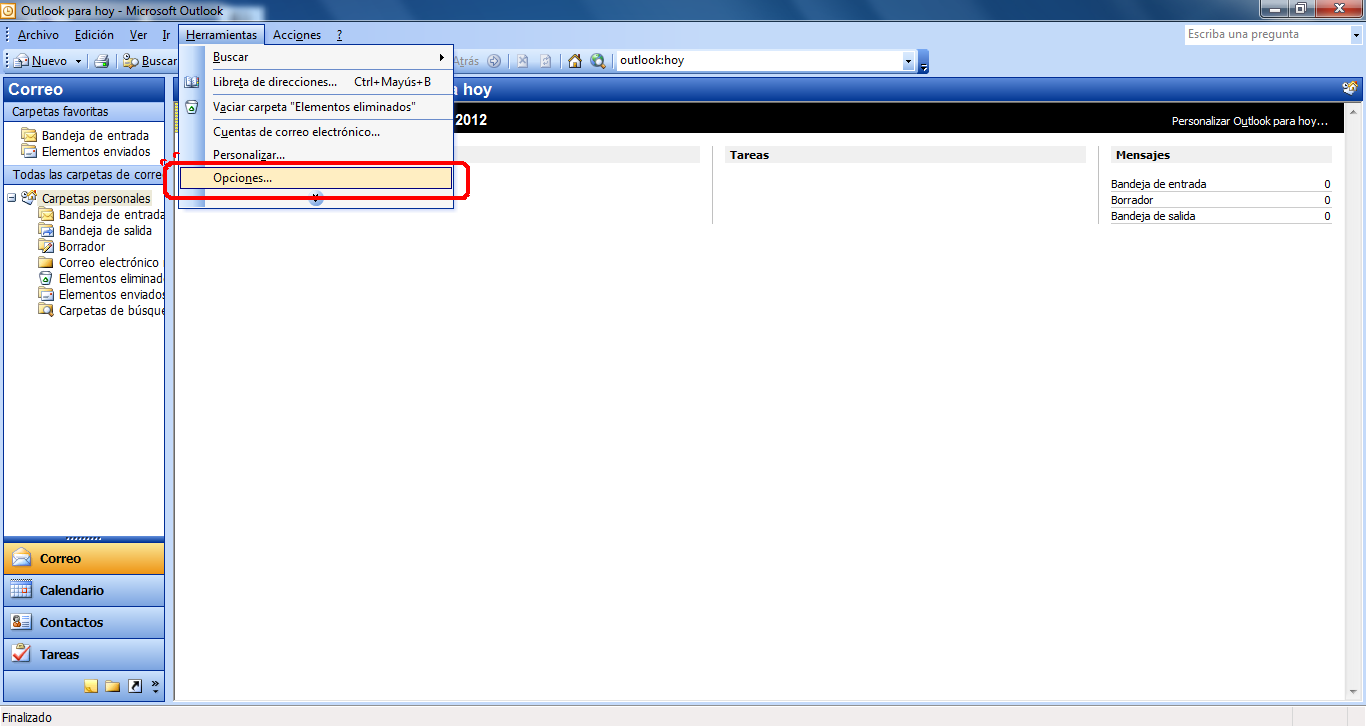The image size is (1366, 726).
Task: Select Vaciar carpeta Elementos eliminados entry
Action: point(316,107)
